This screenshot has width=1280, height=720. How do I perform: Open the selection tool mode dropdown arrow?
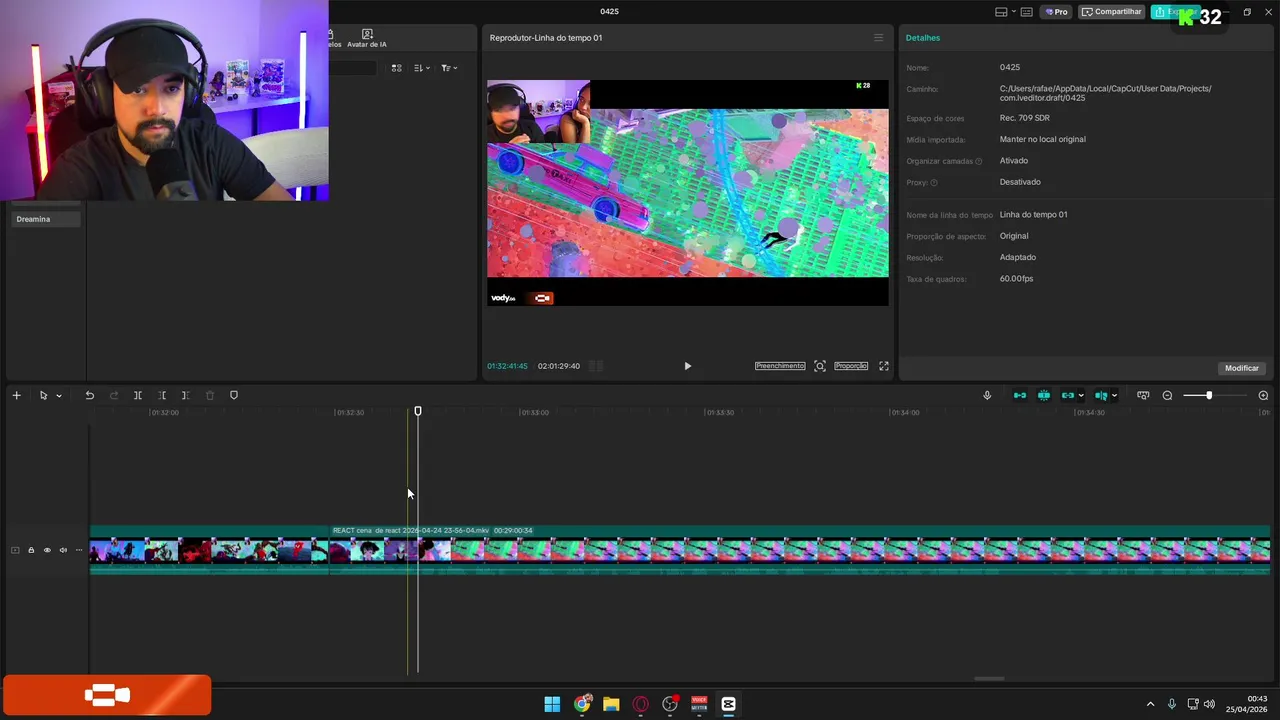[59, 396]
